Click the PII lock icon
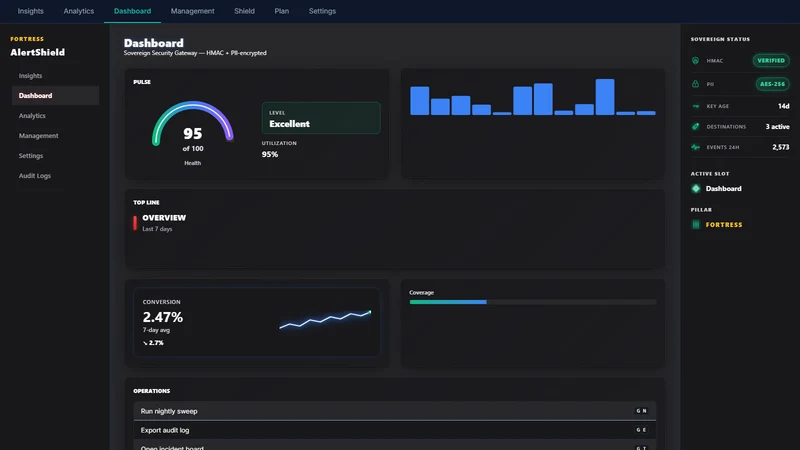Screen dimensions: 800x450 [695, 84]
